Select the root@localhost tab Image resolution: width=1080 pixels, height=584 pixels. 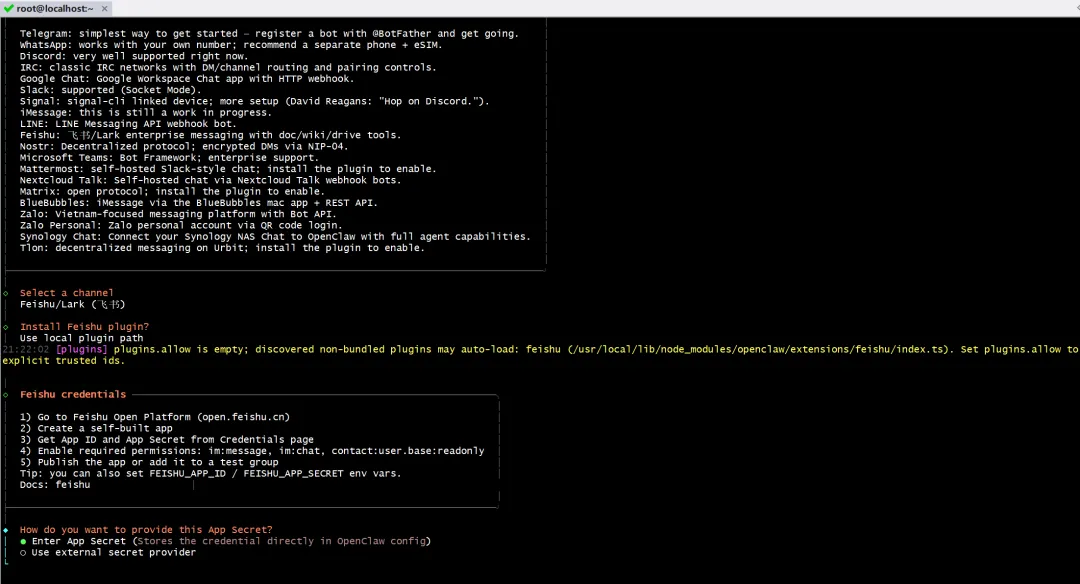tap(56, 8)
